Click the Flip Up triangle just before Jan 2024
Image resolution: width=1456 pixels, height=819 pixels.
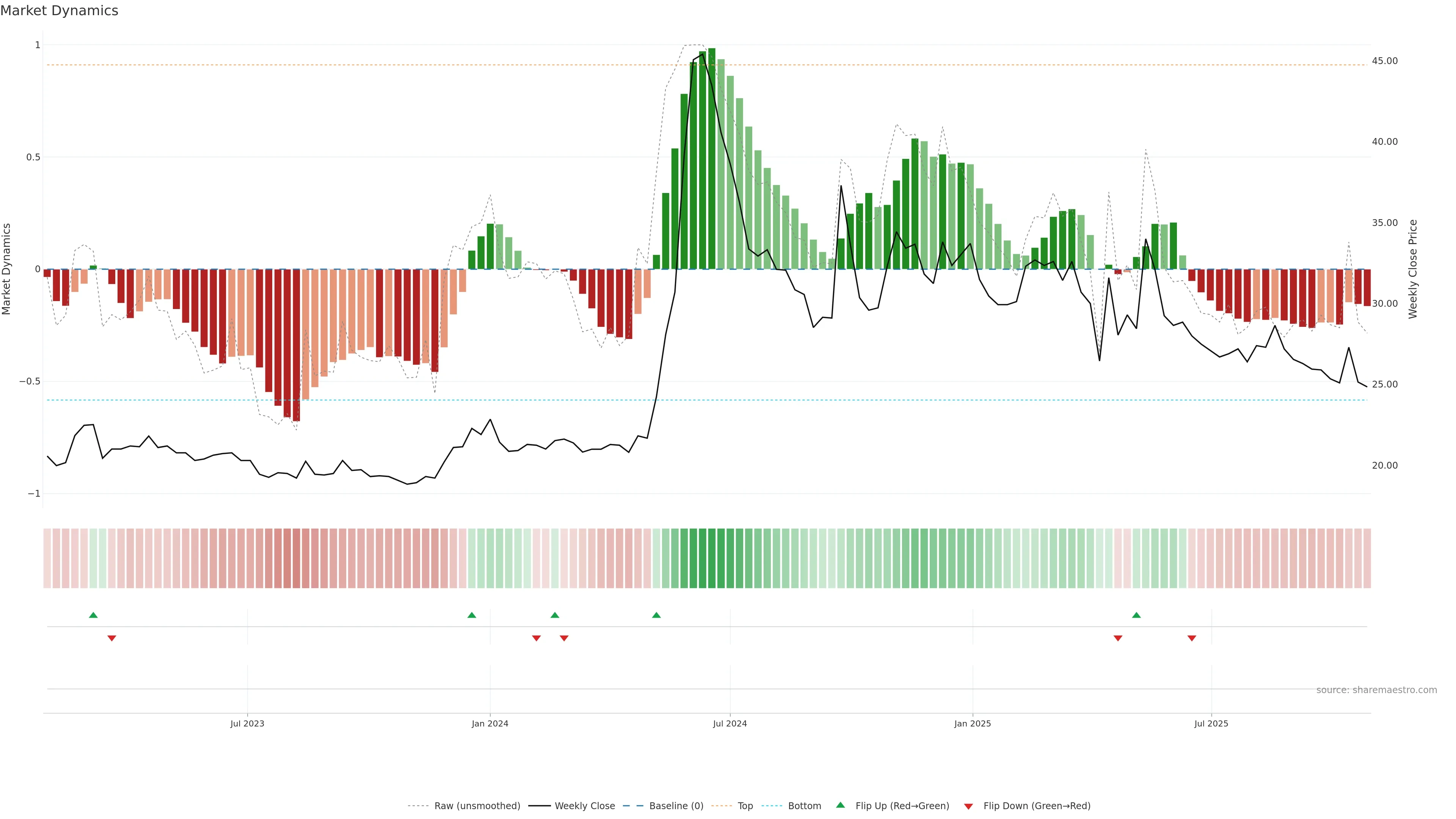(472, 615)
